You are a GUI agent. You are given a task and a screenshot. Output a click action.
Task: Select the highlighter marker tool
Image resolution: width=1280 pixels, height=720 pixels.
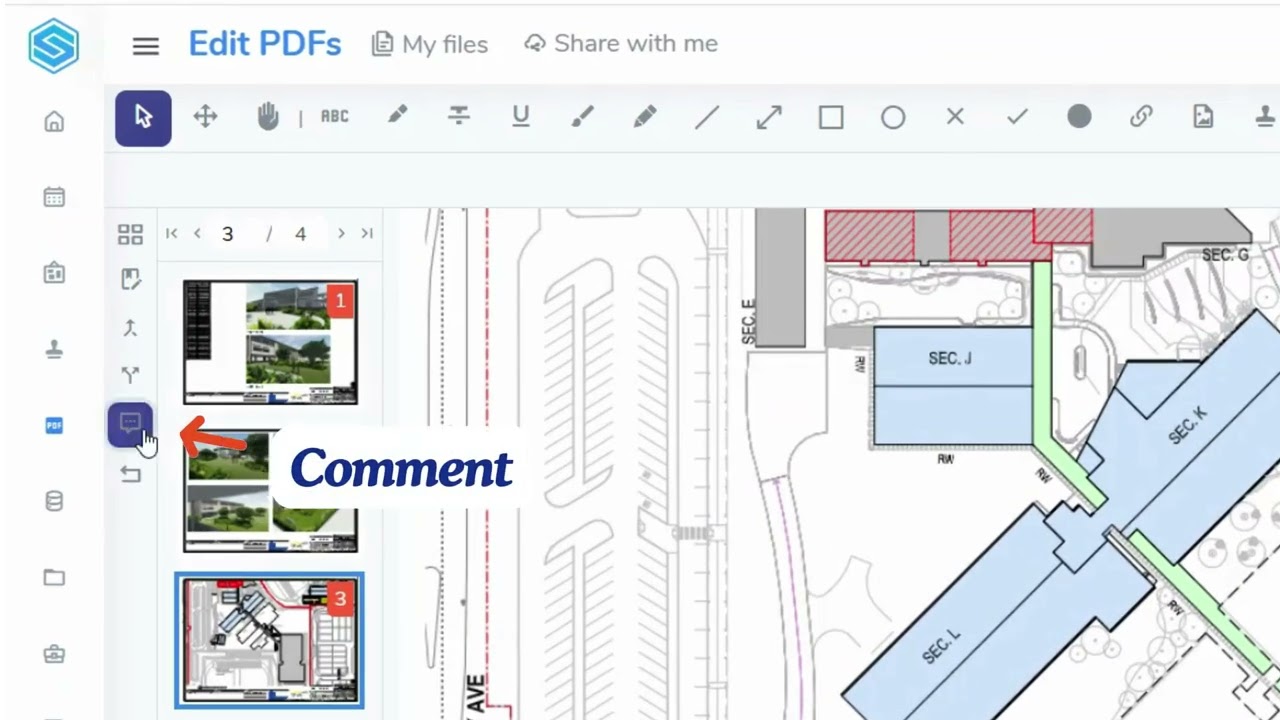coord(398,116)
